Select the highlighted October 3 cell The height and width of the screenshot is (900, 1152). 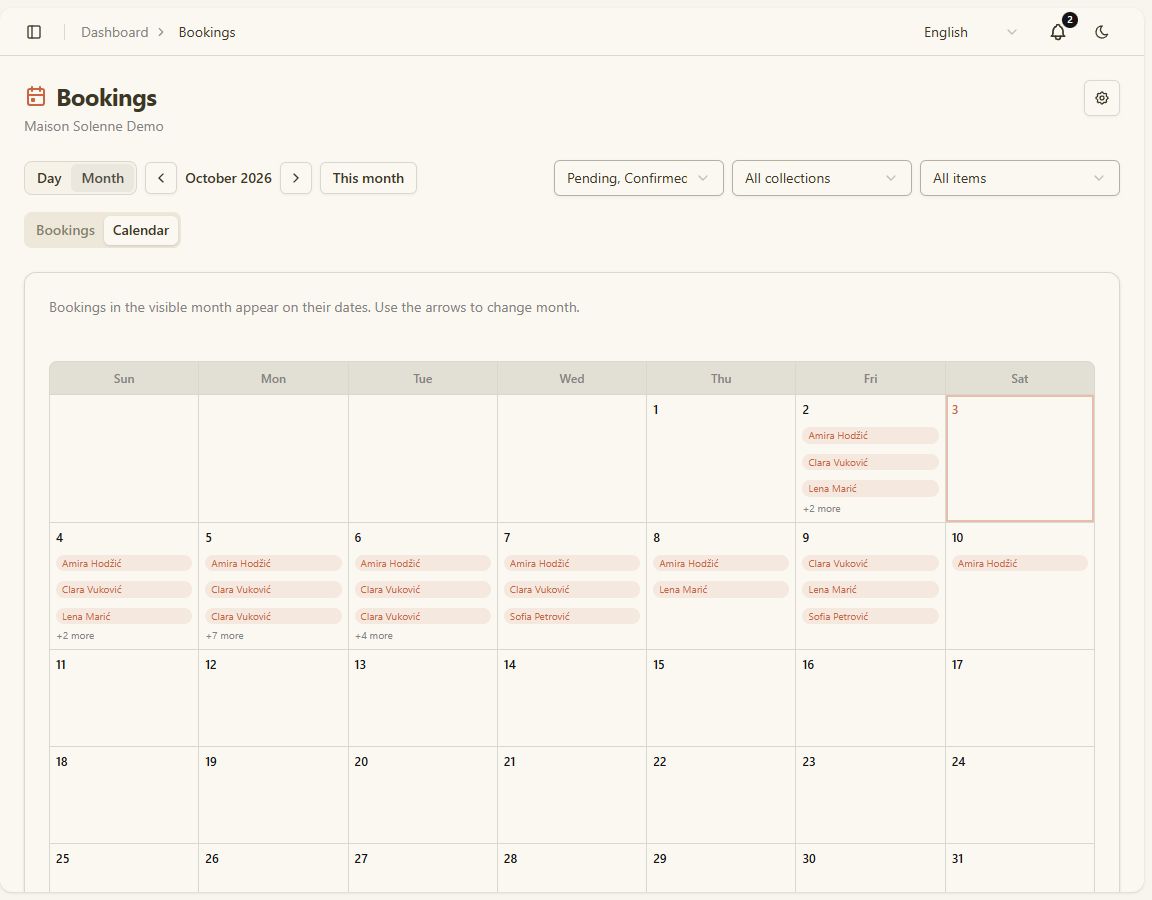pos(1020,458)
